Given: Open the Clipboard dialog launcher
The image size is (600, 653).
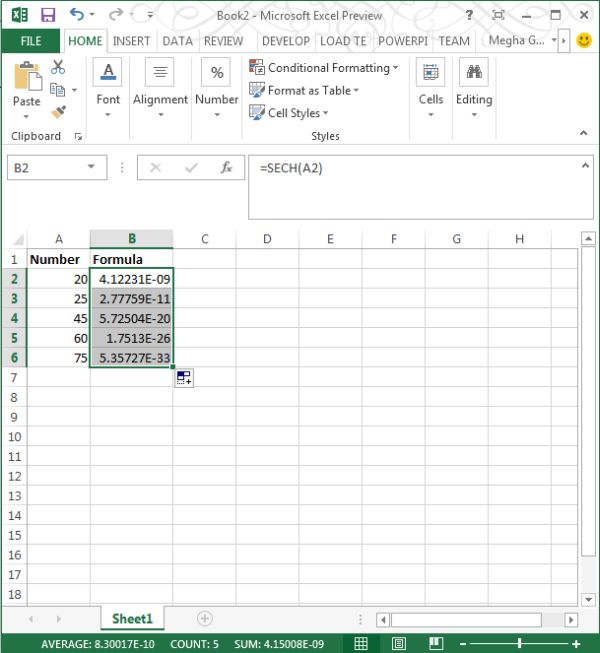Looking at the screenshot, I should point(78,136).
